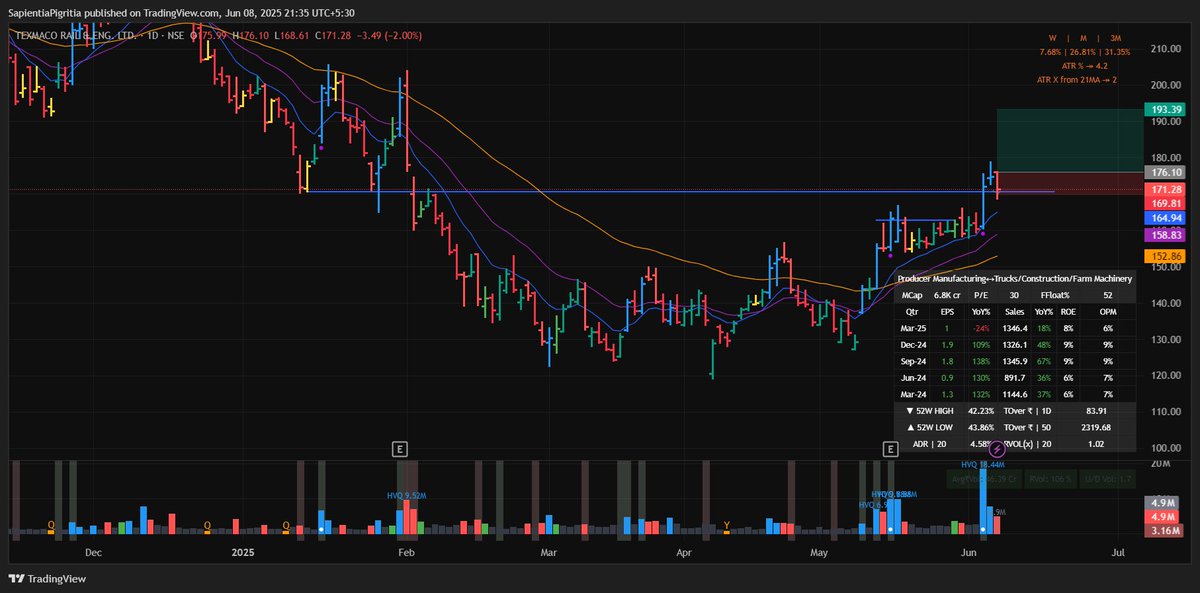Click the RVOL(x) | 20 label
This screenshot has width=1200, height=593.
click(x=1029, y=444)
